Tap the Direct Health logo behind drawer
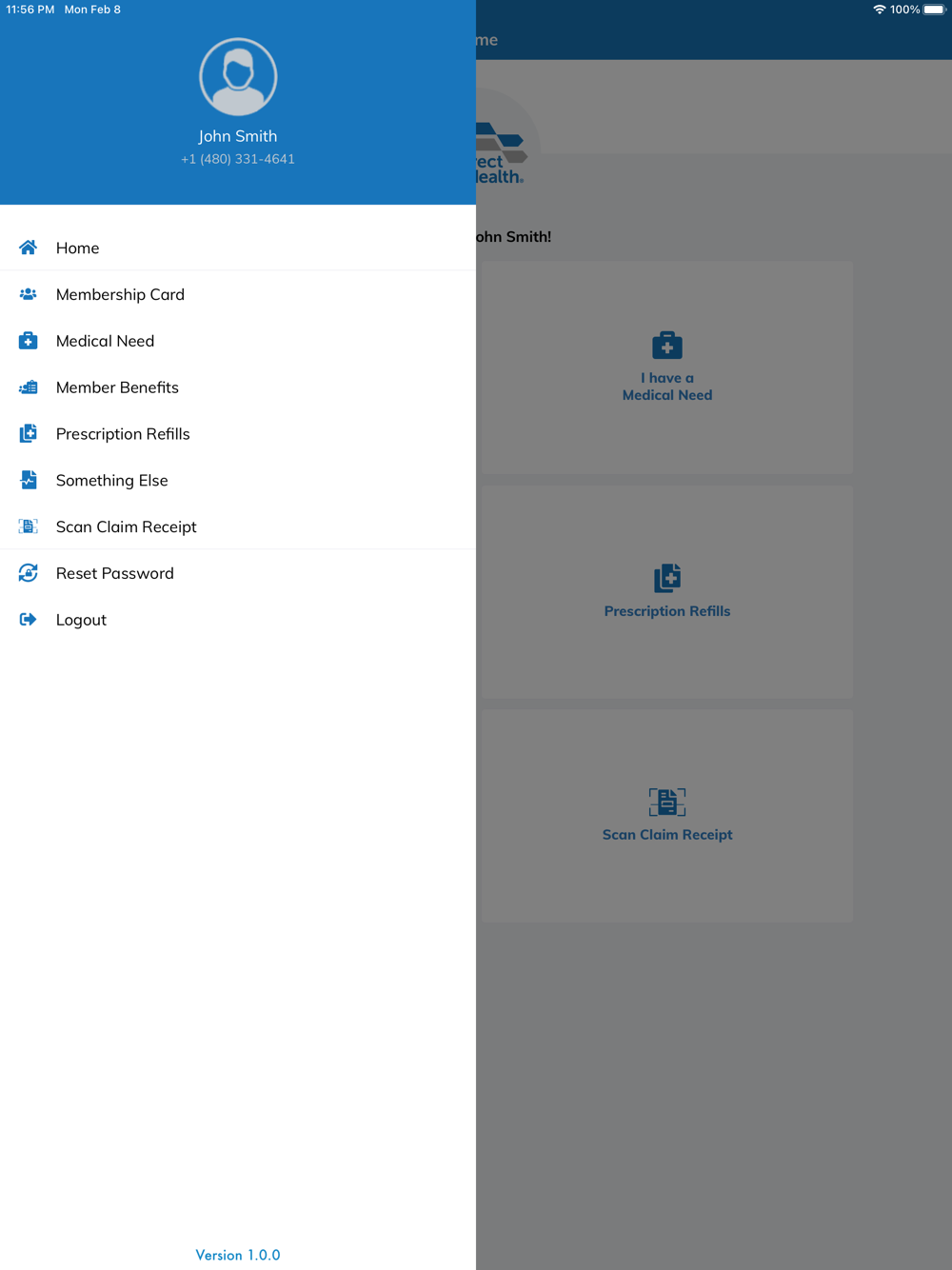The width and height of the screenshot is (952, 1270). pos(502,152)
